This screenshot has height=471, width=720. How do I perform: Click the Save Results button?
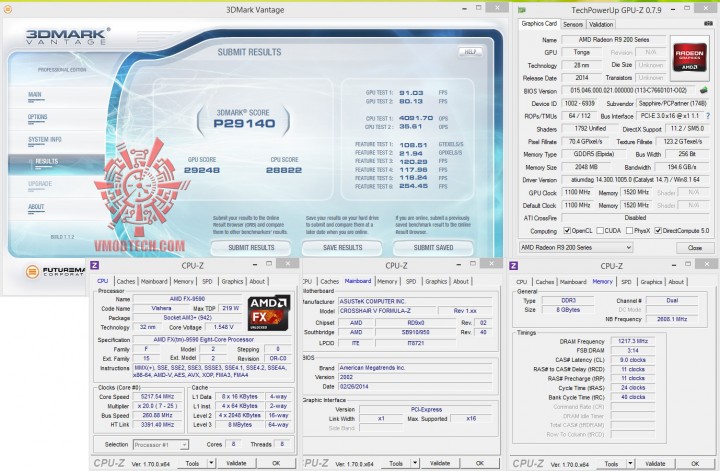pyautogui.click(x=342, y=248)
